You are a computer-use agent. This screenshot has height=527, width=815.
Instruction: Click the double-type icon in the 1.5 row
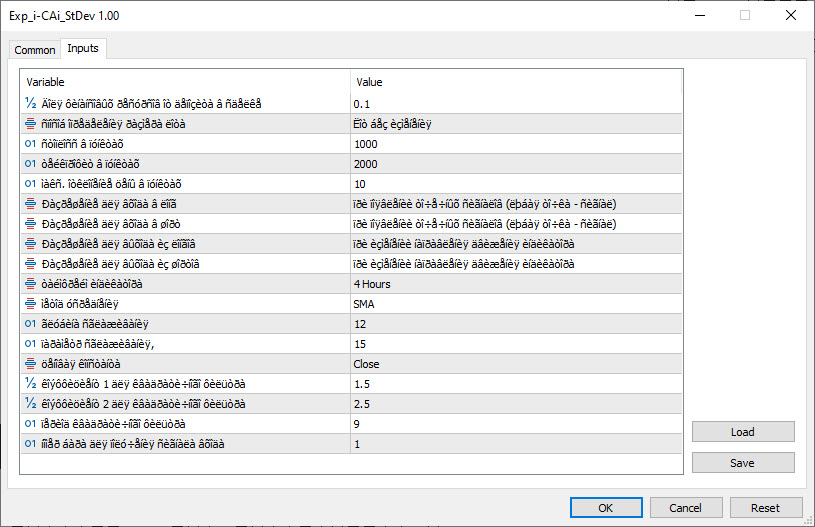click(x=30, y=384)
